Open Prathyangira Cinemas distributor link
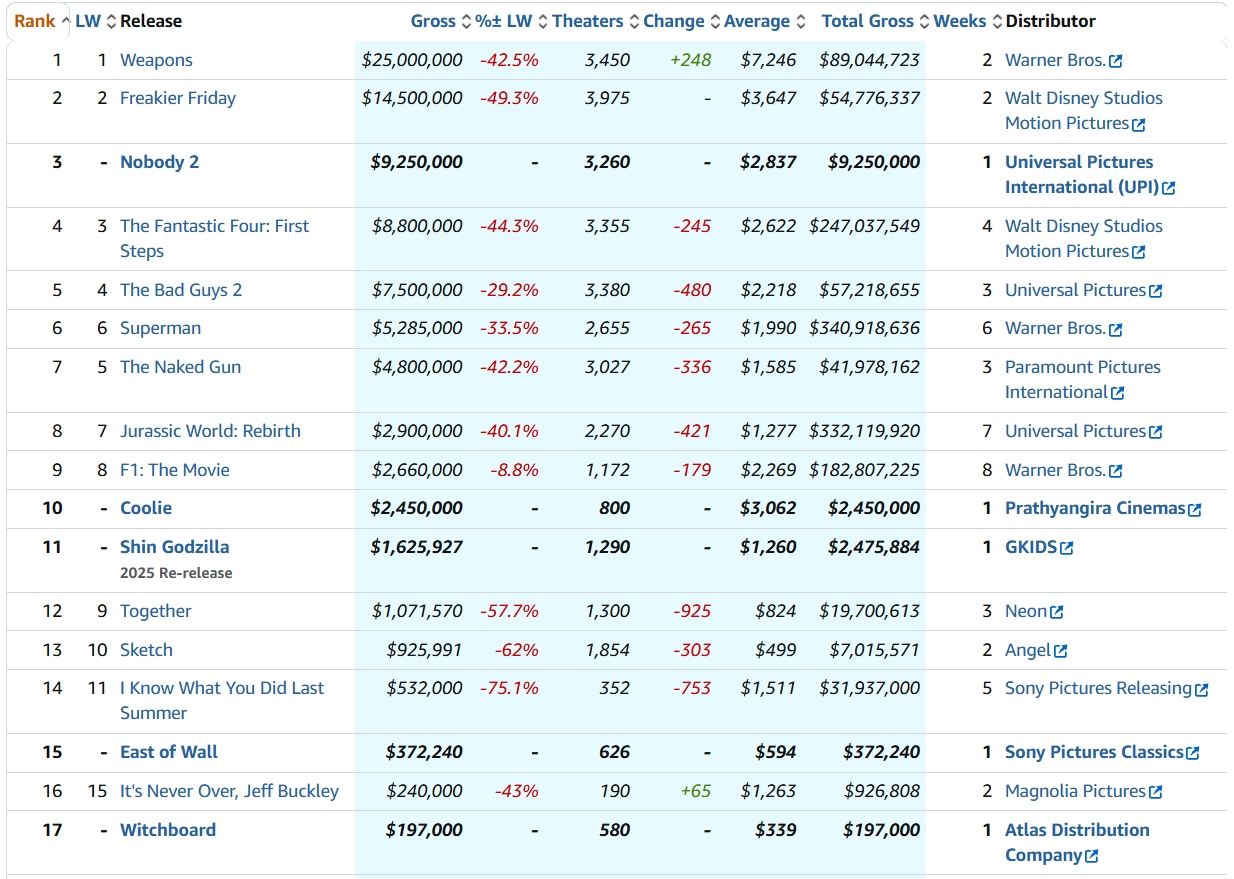The height and width of the screenshot is (879, 1234). 1095,508
